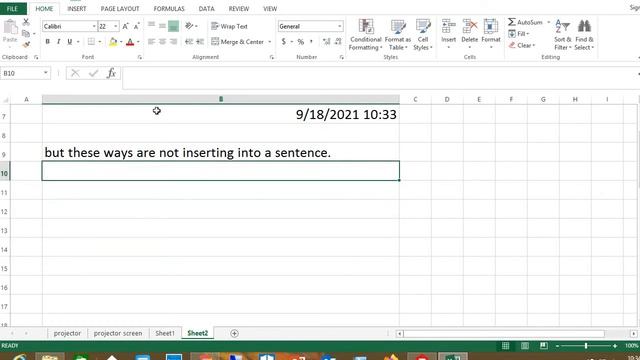Center text horizontally
The width and height of the screenshot is (640, 360).
tap(162, 42)
